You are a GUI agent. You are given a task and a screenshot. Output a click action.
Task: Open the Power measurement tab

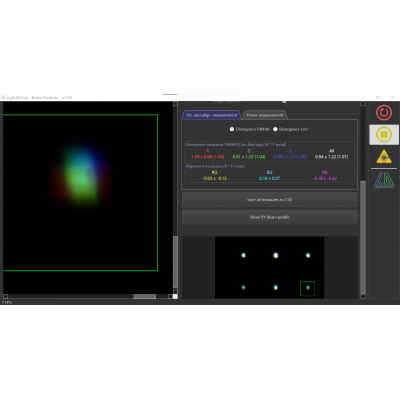tap(265, 115)
